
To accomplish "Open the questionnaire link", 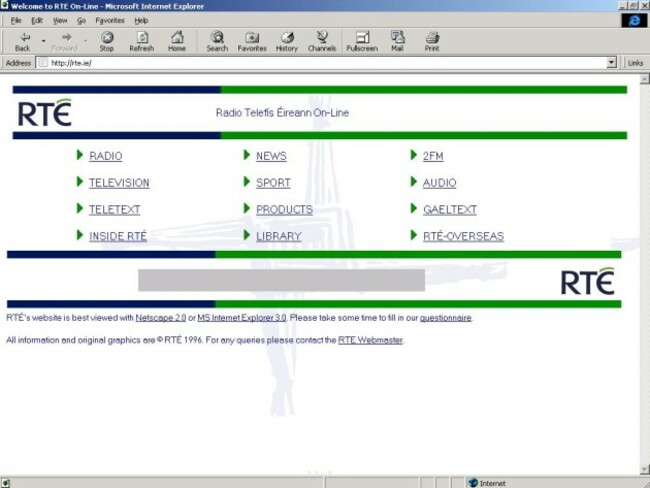I will coord(446,318).
